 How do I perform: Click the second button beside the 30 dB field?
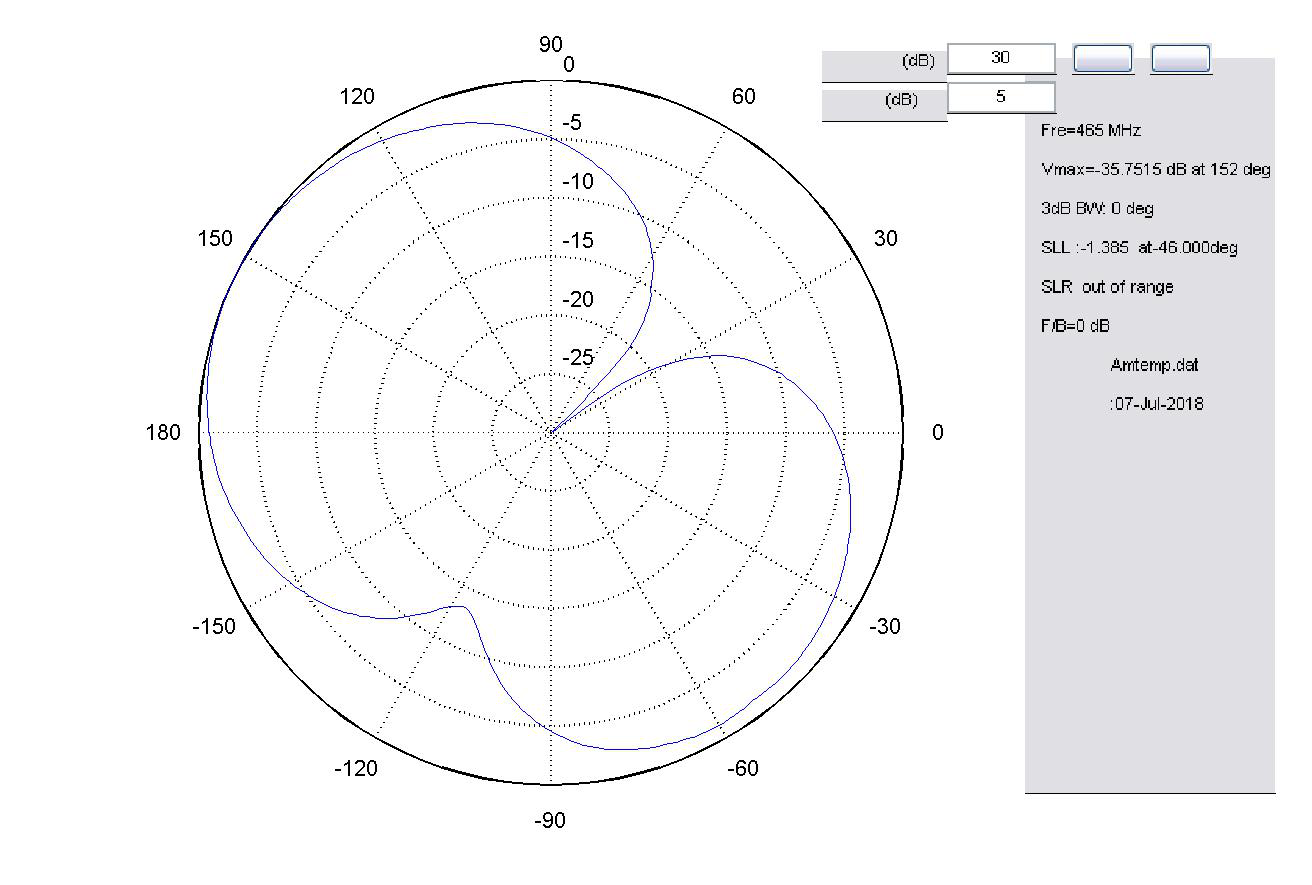tap(1182, 58)
